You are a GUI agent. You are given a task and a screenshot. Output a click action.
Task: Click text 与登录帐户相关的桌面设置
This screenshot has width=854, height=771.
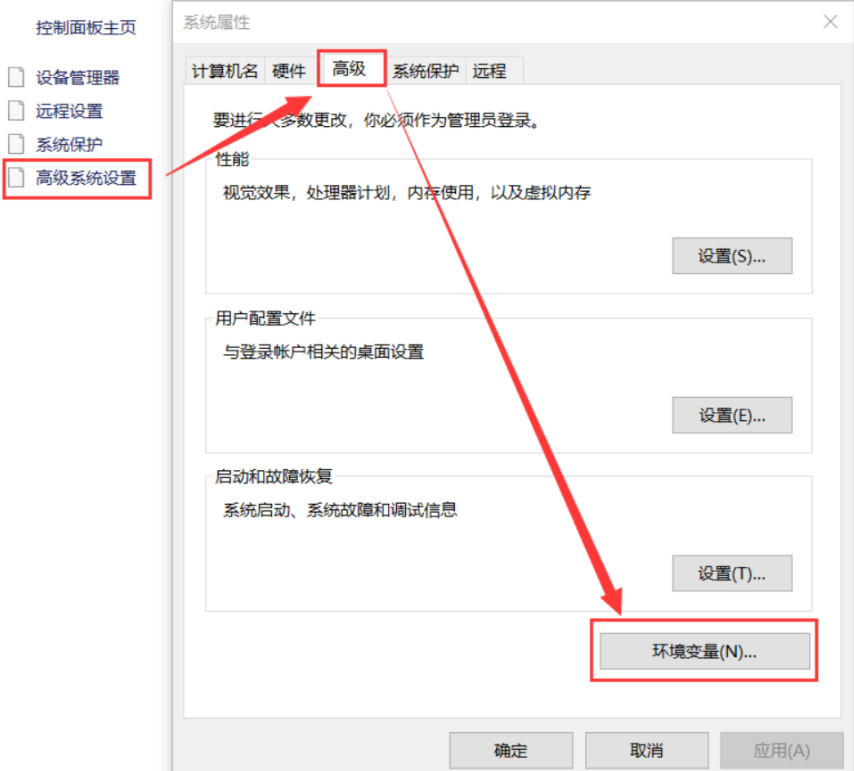(324, 352)
